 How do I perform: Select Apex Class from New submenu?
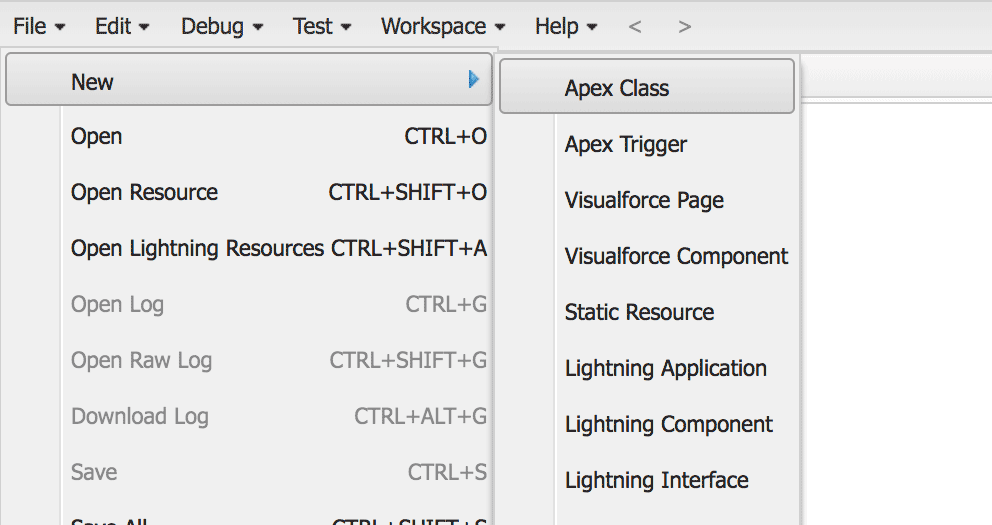coord(617,88)
